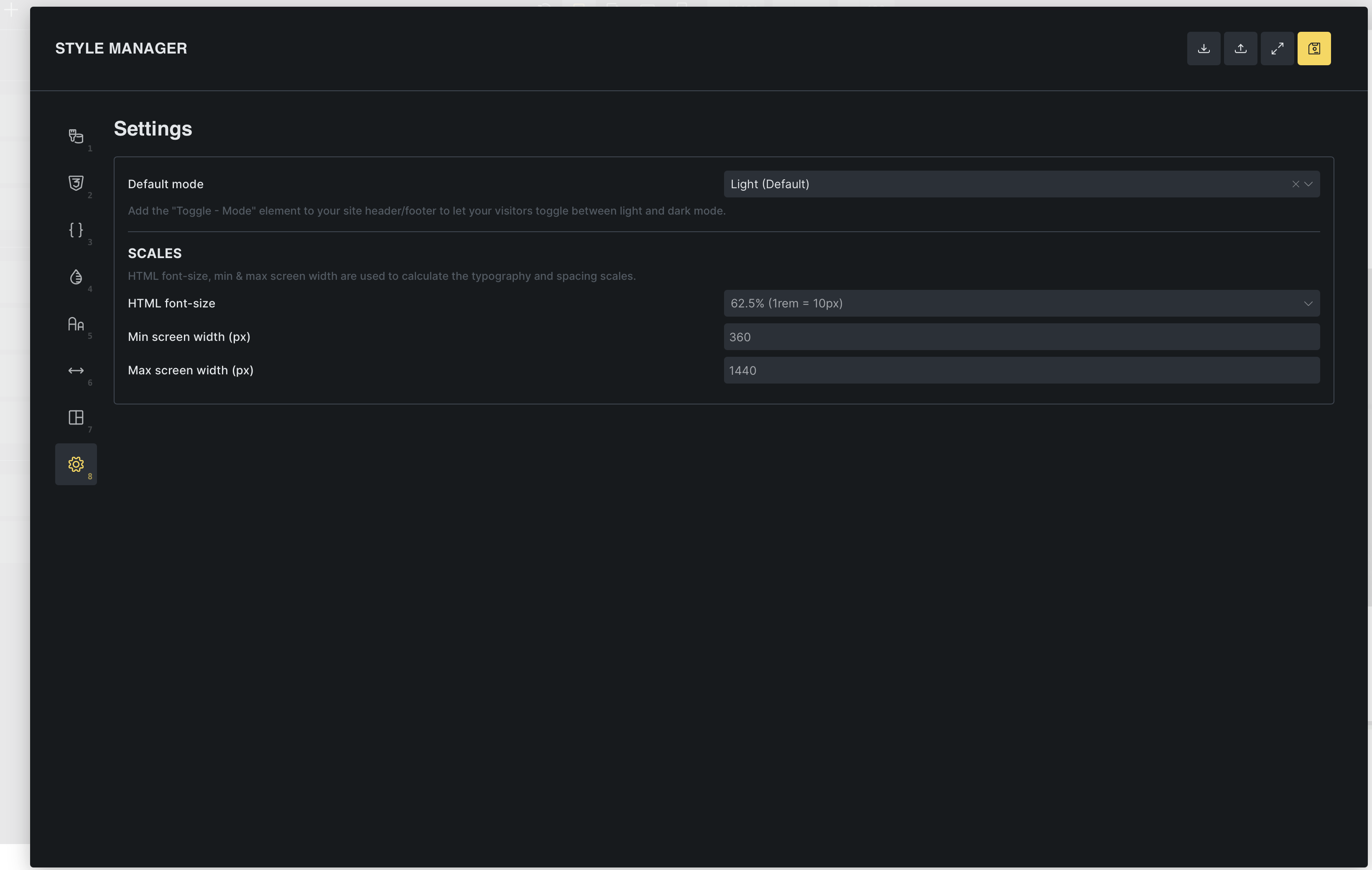Image resolution: width=1372 pixels, height=870 pixels.
Task: Open the Aa typography tab
Action: click(76, 324)
